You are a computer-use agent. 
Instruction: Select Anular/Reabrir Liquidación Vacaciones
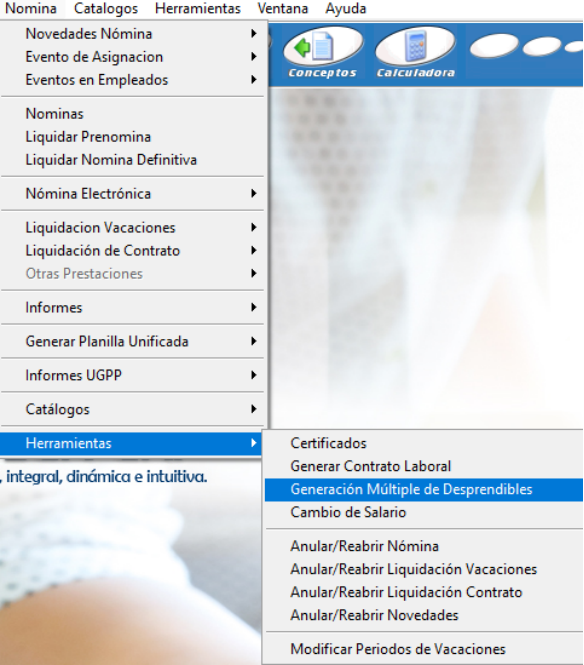[x=423, y=569]
